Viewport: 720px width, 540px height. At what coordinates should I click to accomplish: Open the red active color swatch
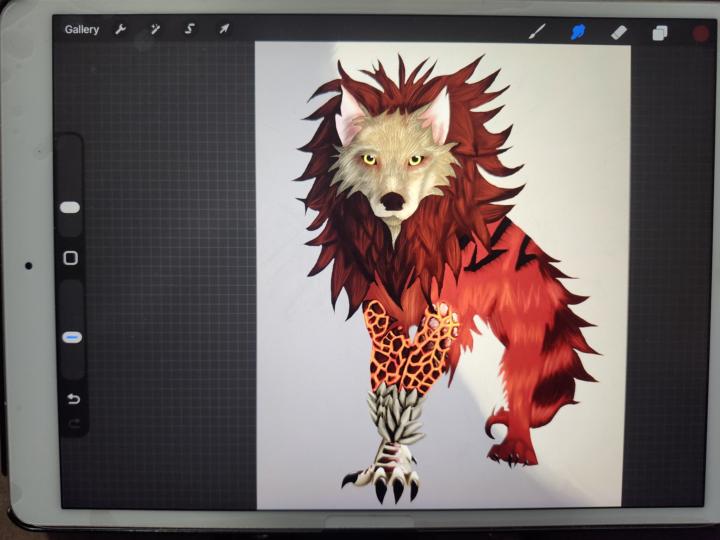[700, 33]
